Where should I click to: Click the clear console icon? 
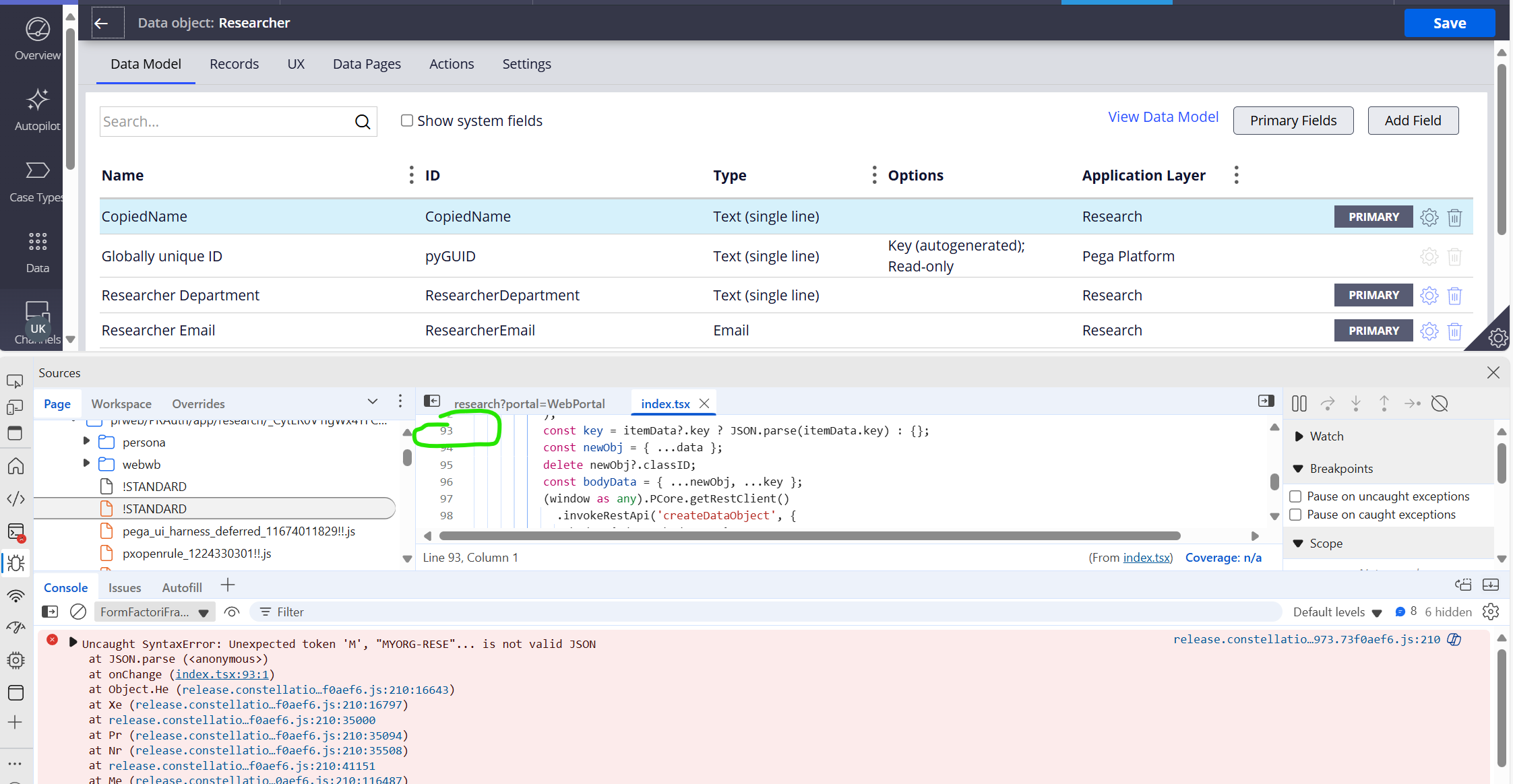78,612
